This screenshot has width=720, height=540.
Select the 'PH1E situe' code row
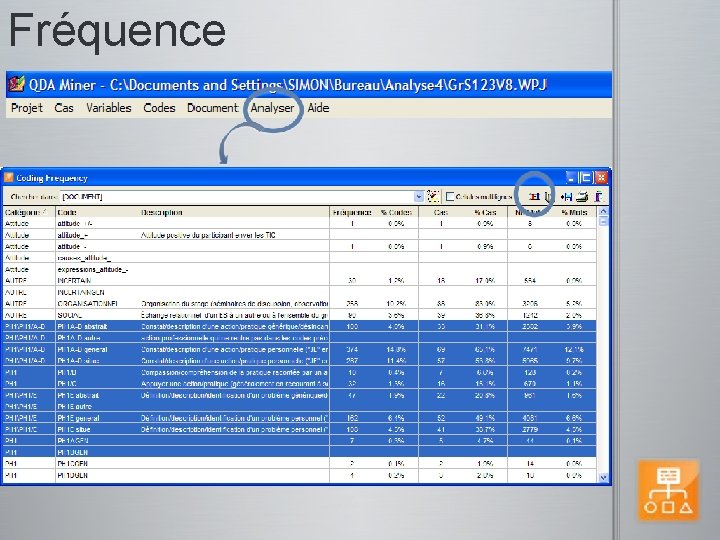pos(299,430)
